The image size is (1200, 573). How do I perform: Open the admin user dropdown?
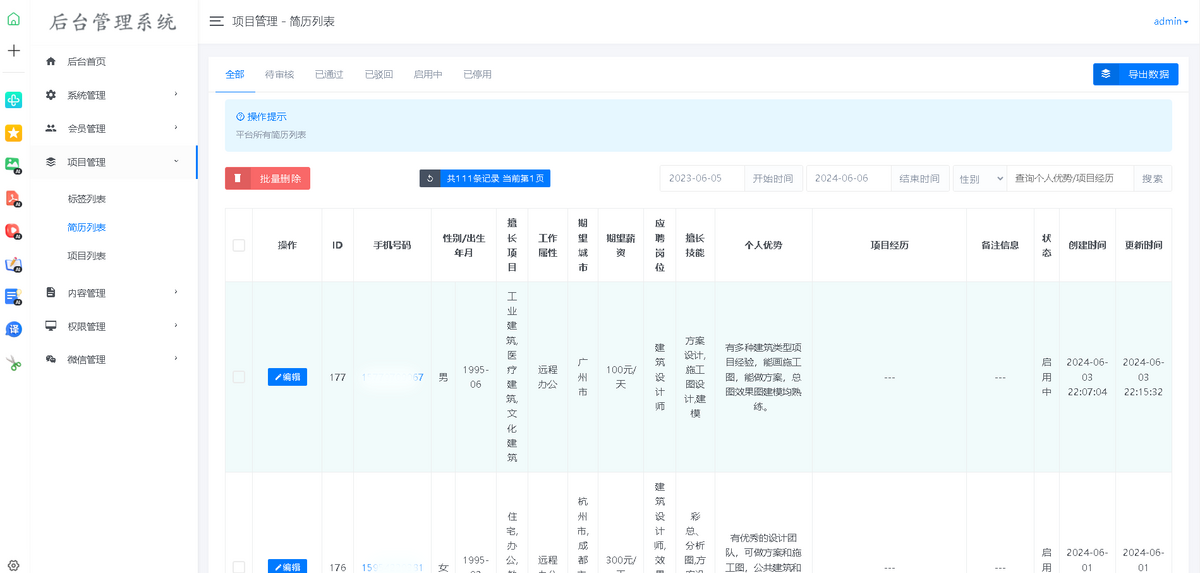click(x=1171, y=21)
